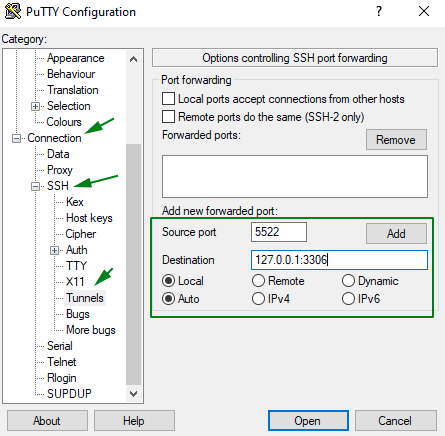This screenshot has height=436, width=445.
Task: Click the question mark help button
Action: (x=379, y=12)
